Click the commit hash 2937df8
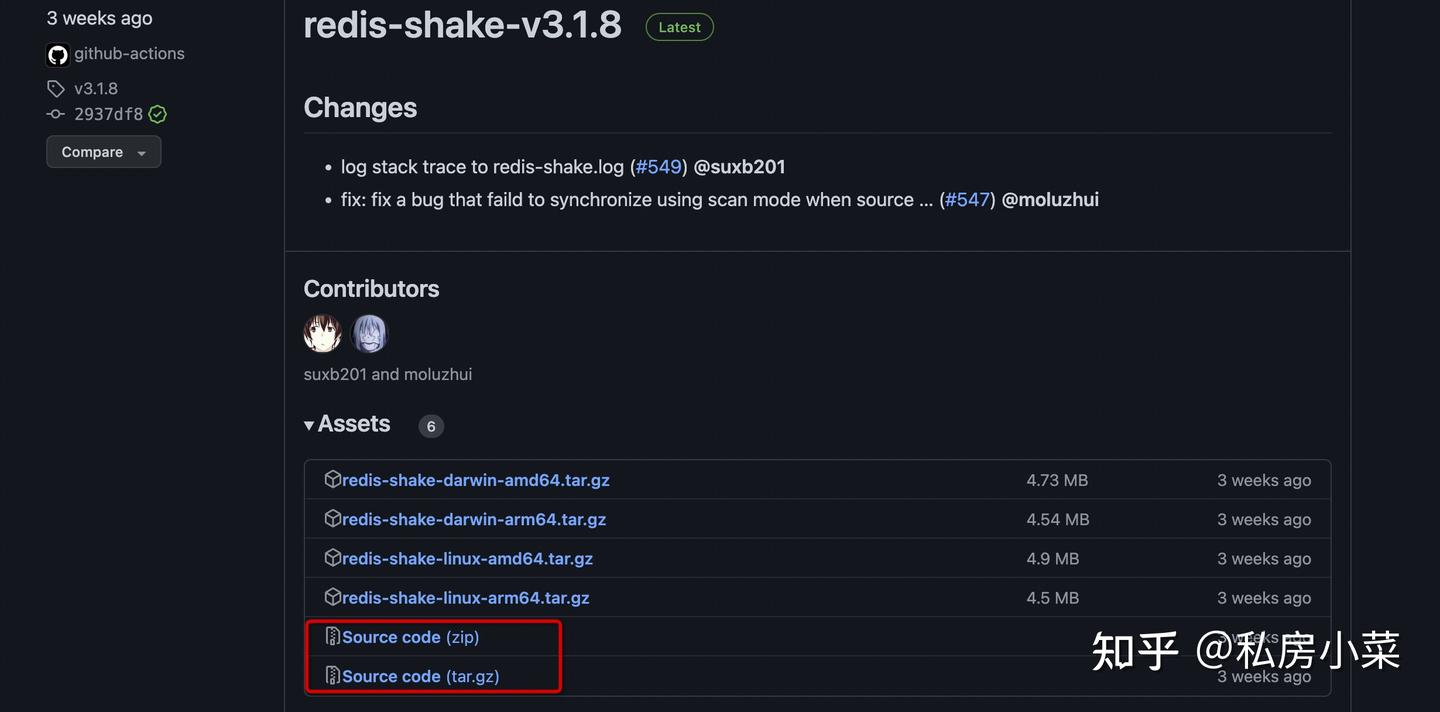 coord(111,113)
